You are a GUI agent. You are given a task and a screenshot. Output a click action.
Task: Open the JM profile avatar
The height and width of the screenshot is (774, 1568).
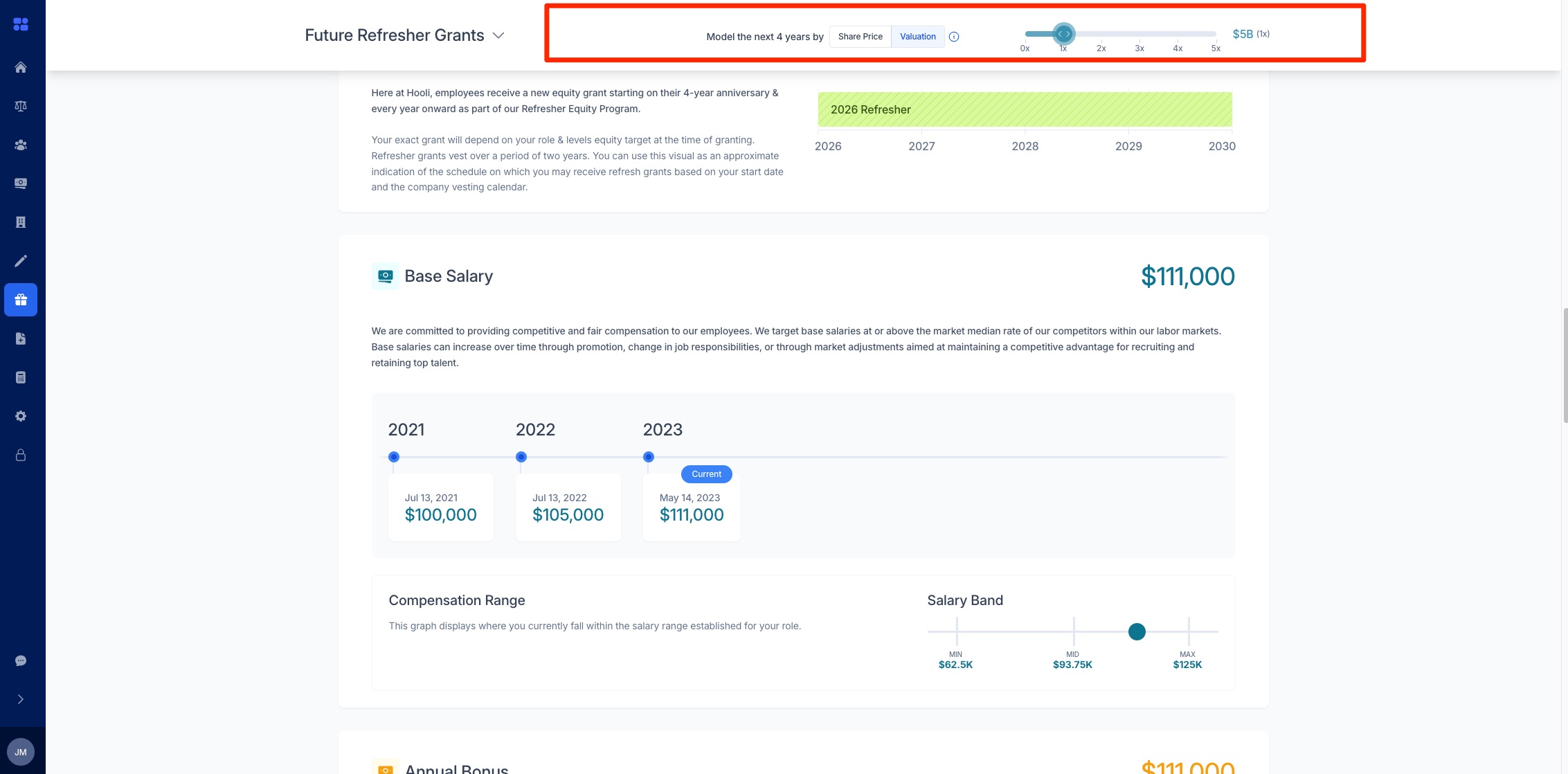tap(21, 752)
